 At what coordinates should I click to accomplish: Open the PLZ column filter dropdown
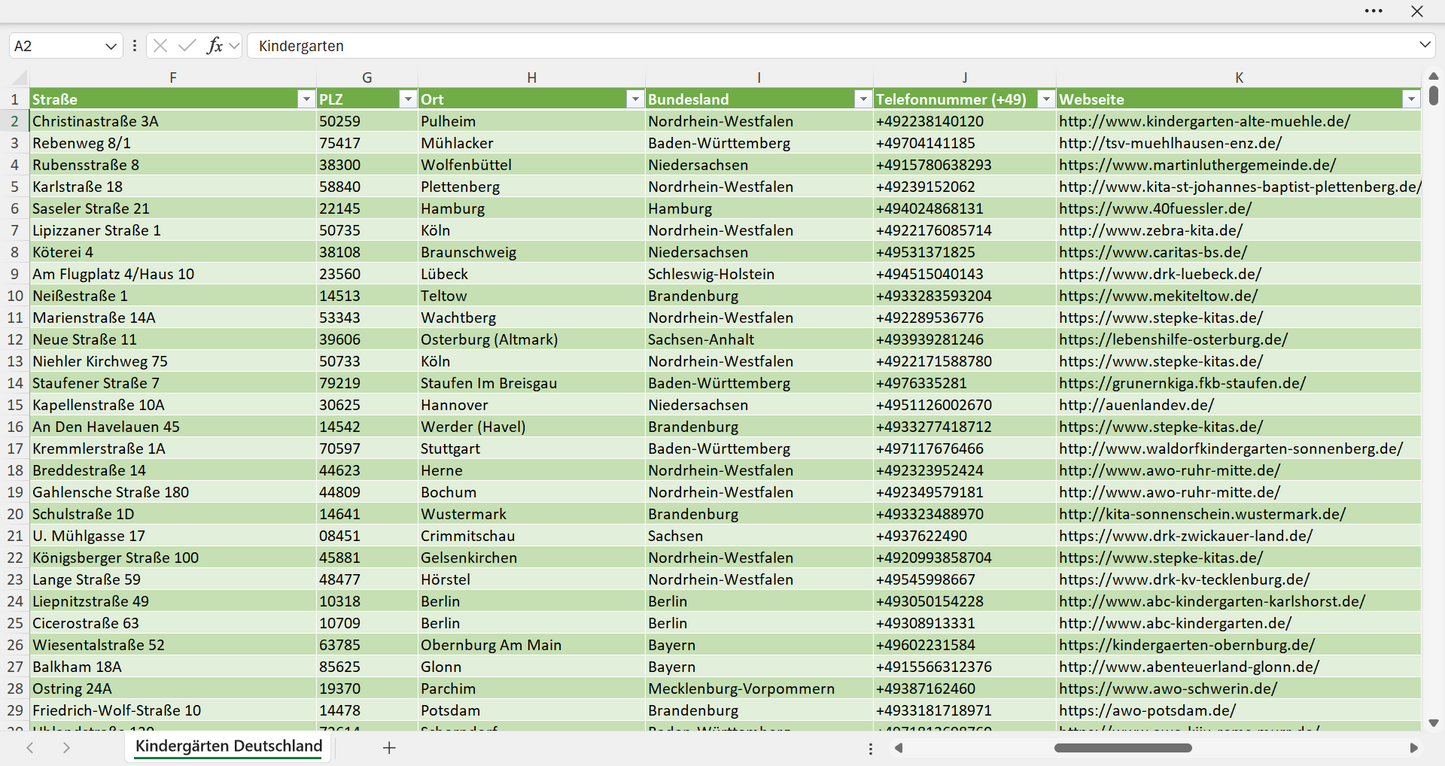(407, 99)
